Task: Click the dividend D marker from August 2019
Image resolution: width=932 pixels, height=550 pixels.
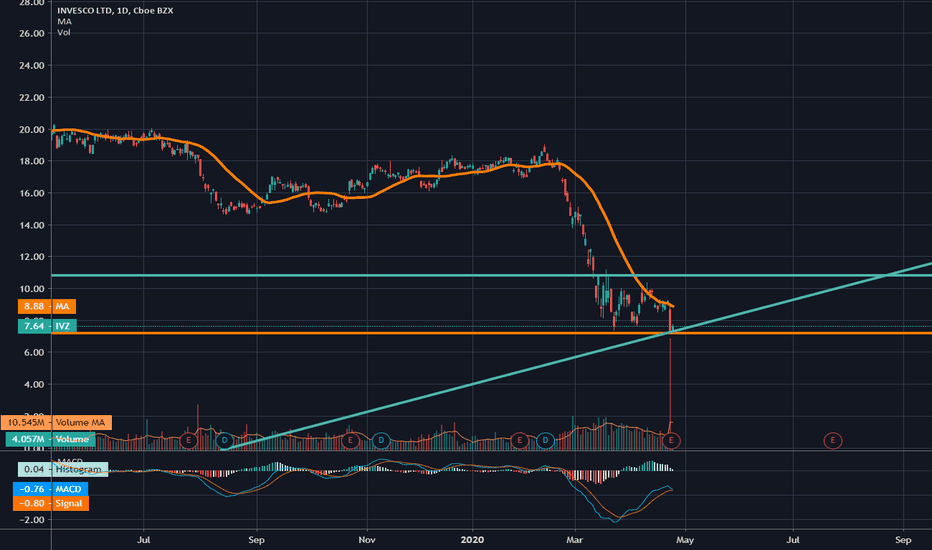Action: (224, 441)
